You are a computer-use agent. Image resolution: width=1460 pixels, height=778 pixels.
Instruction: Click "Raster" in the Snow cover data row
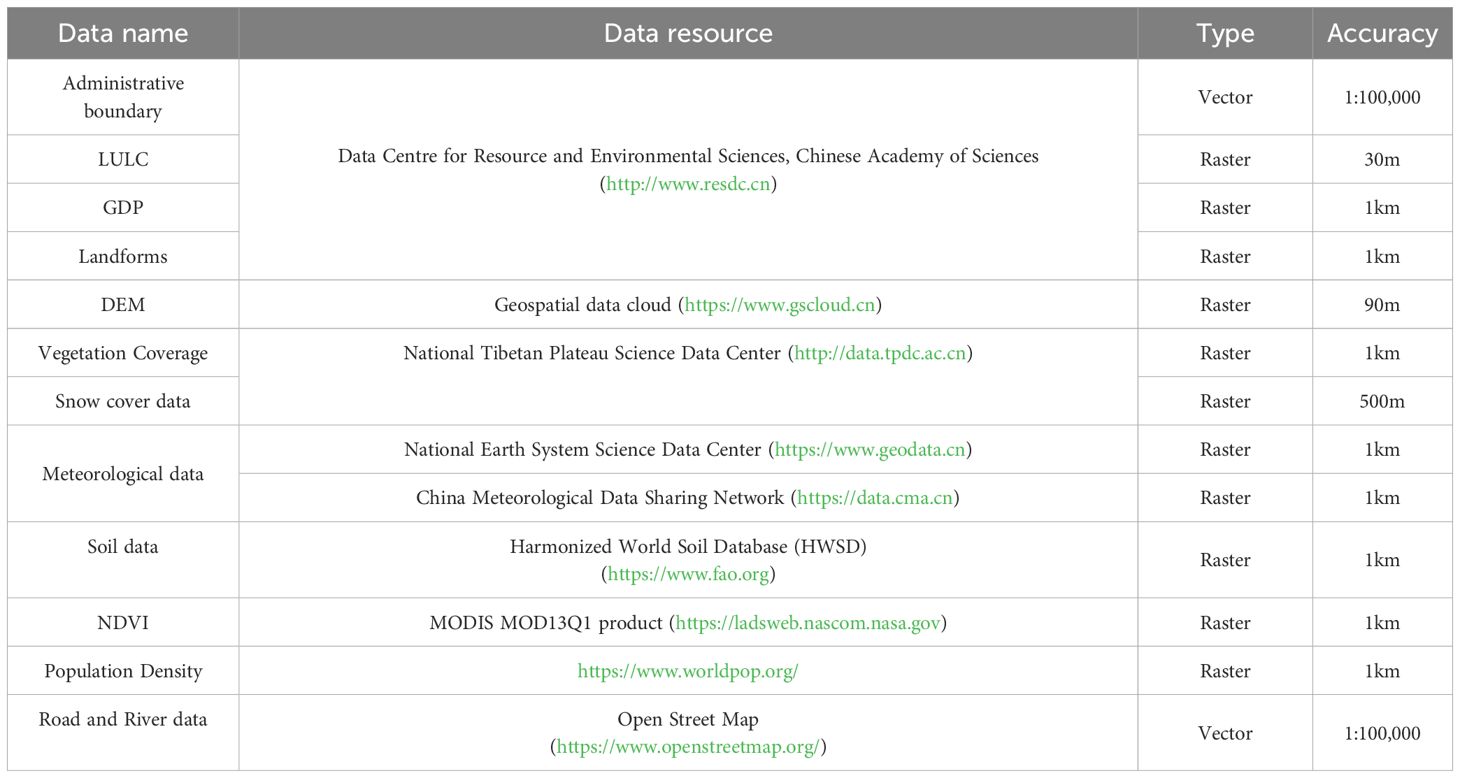1225,401
